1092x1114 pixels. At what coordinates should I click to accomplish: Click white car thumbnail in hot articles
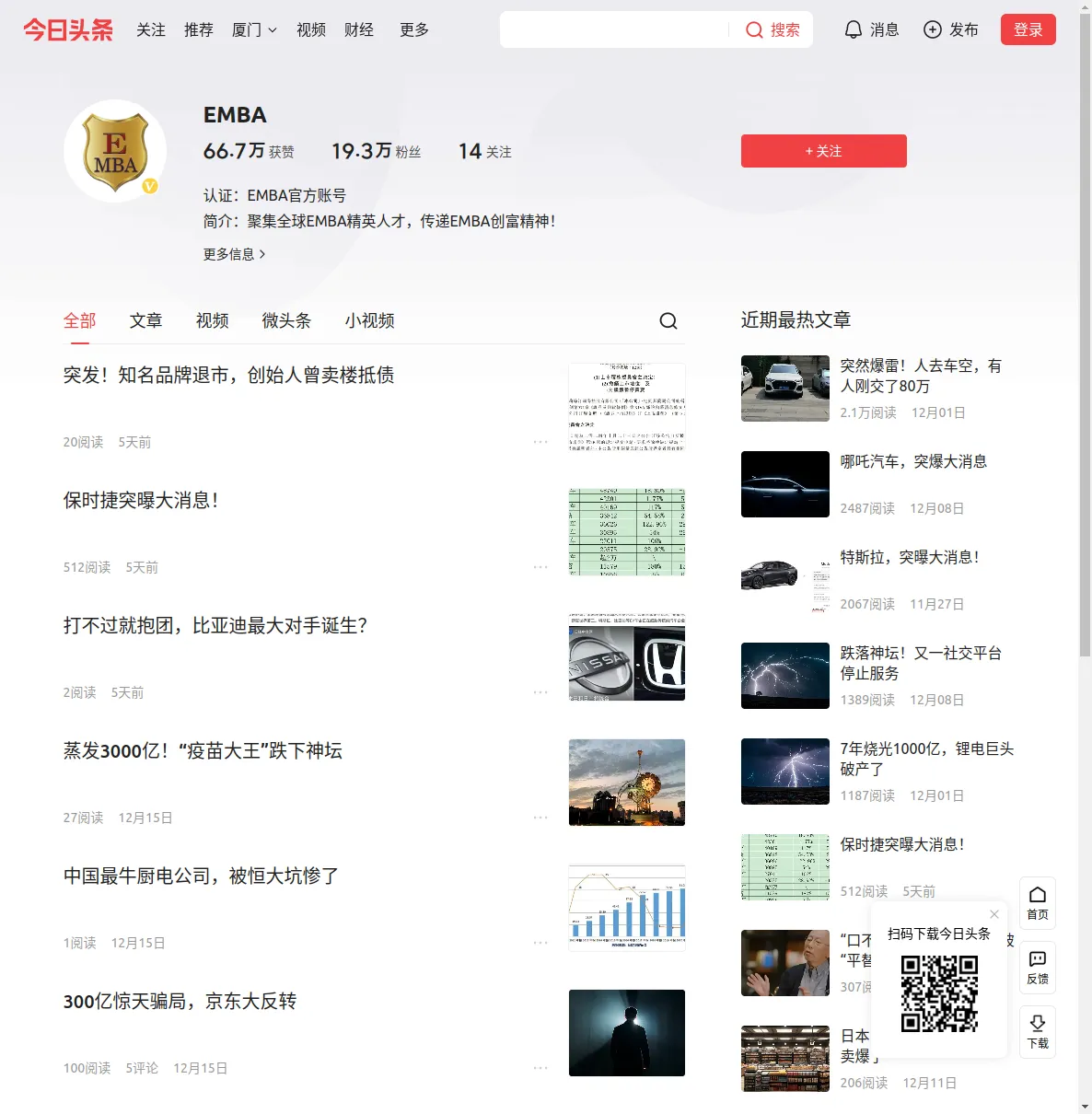pos(785,389)
